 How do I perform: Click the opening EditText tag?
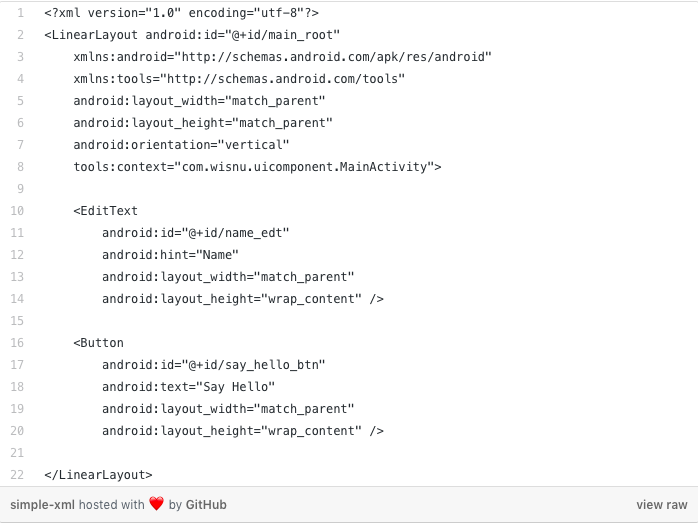(x=105, y=211)
